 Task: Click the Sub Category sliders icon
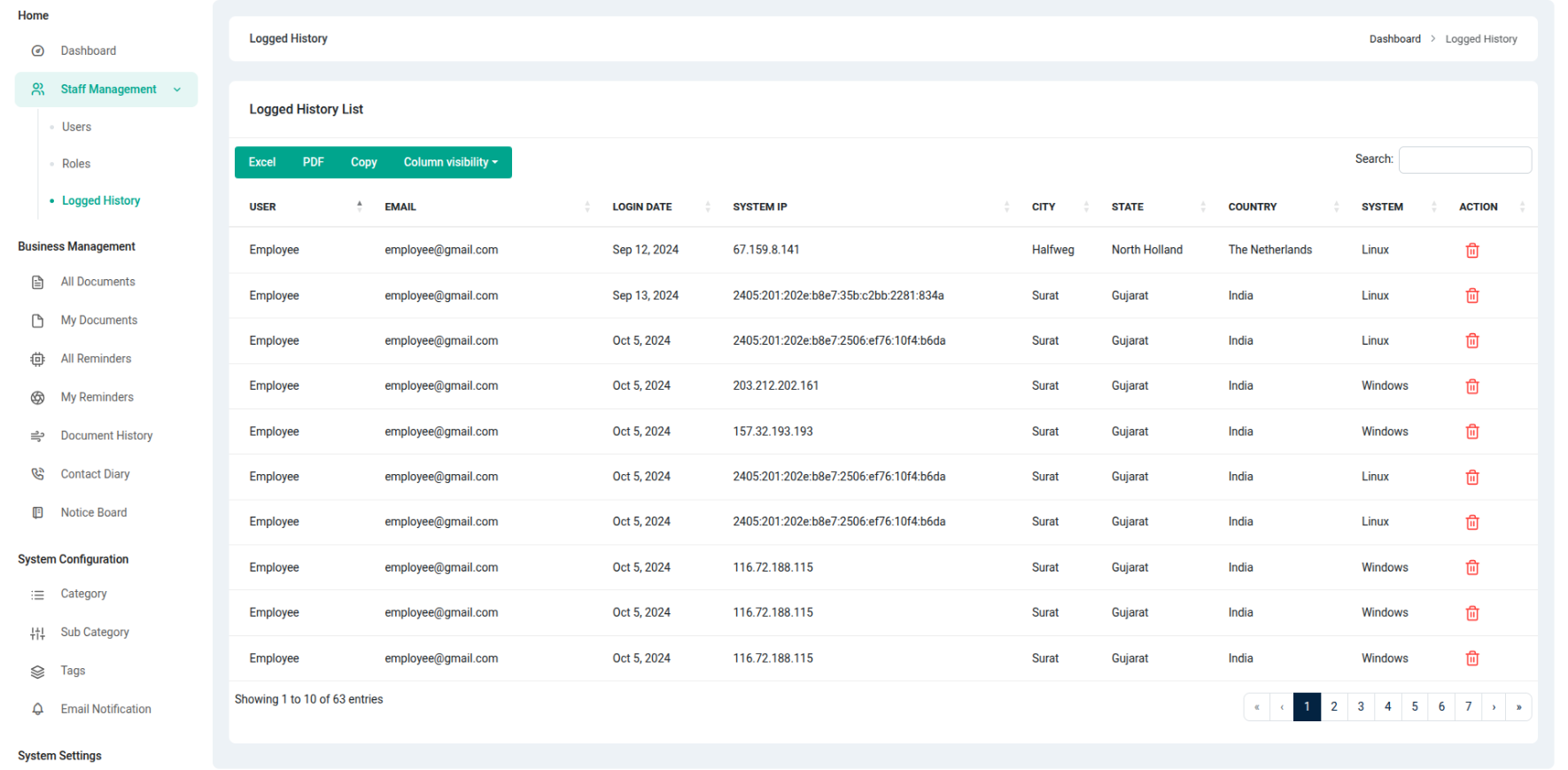[x=38, y=634]
